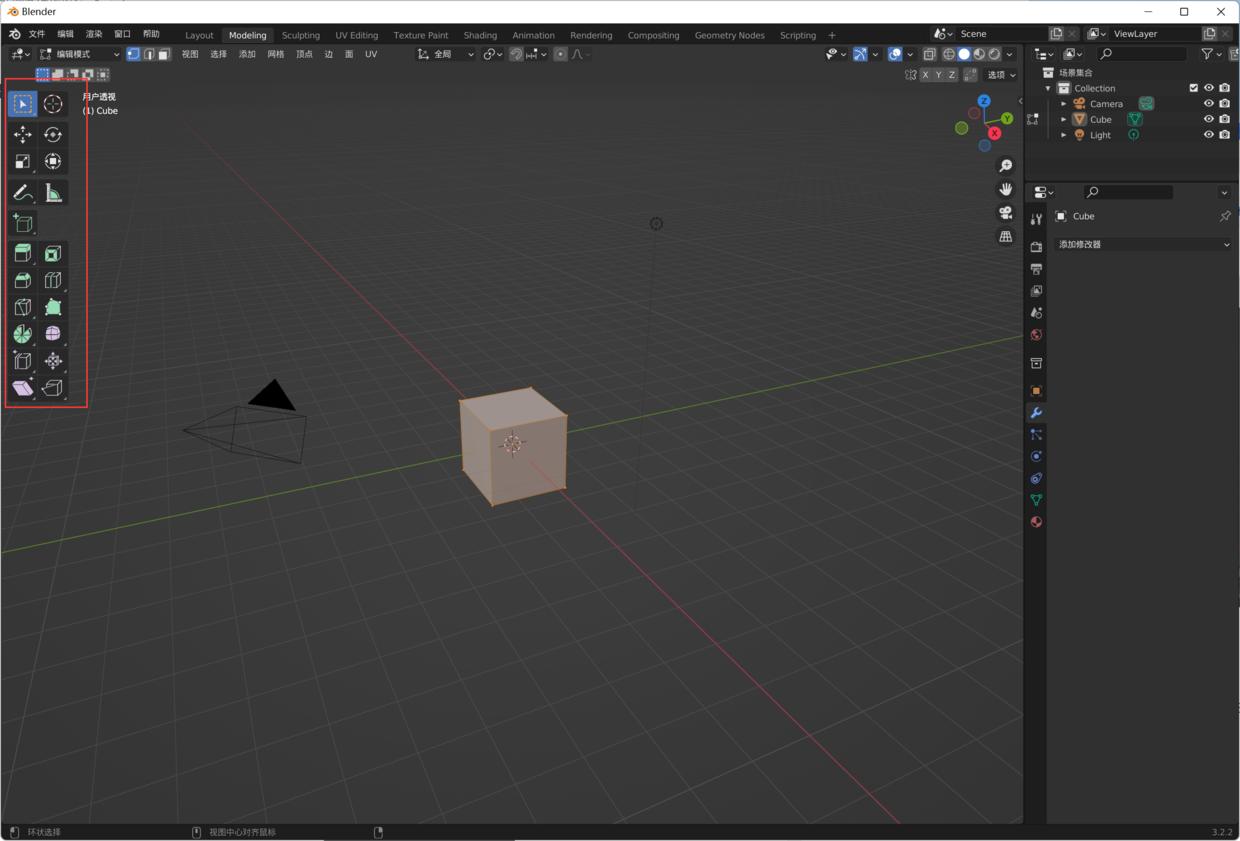Select the Inset Faces tool
Screen dimensions: 1240x841
52,252
